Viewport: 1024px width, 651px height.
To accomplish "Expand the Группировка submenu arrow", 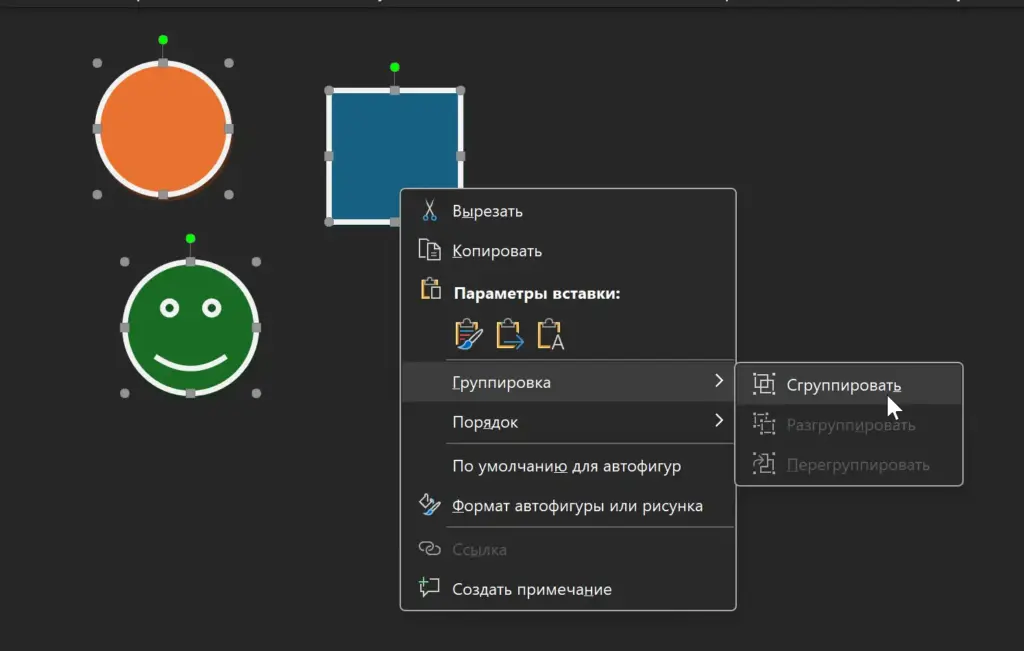I will tap(719, 381).
